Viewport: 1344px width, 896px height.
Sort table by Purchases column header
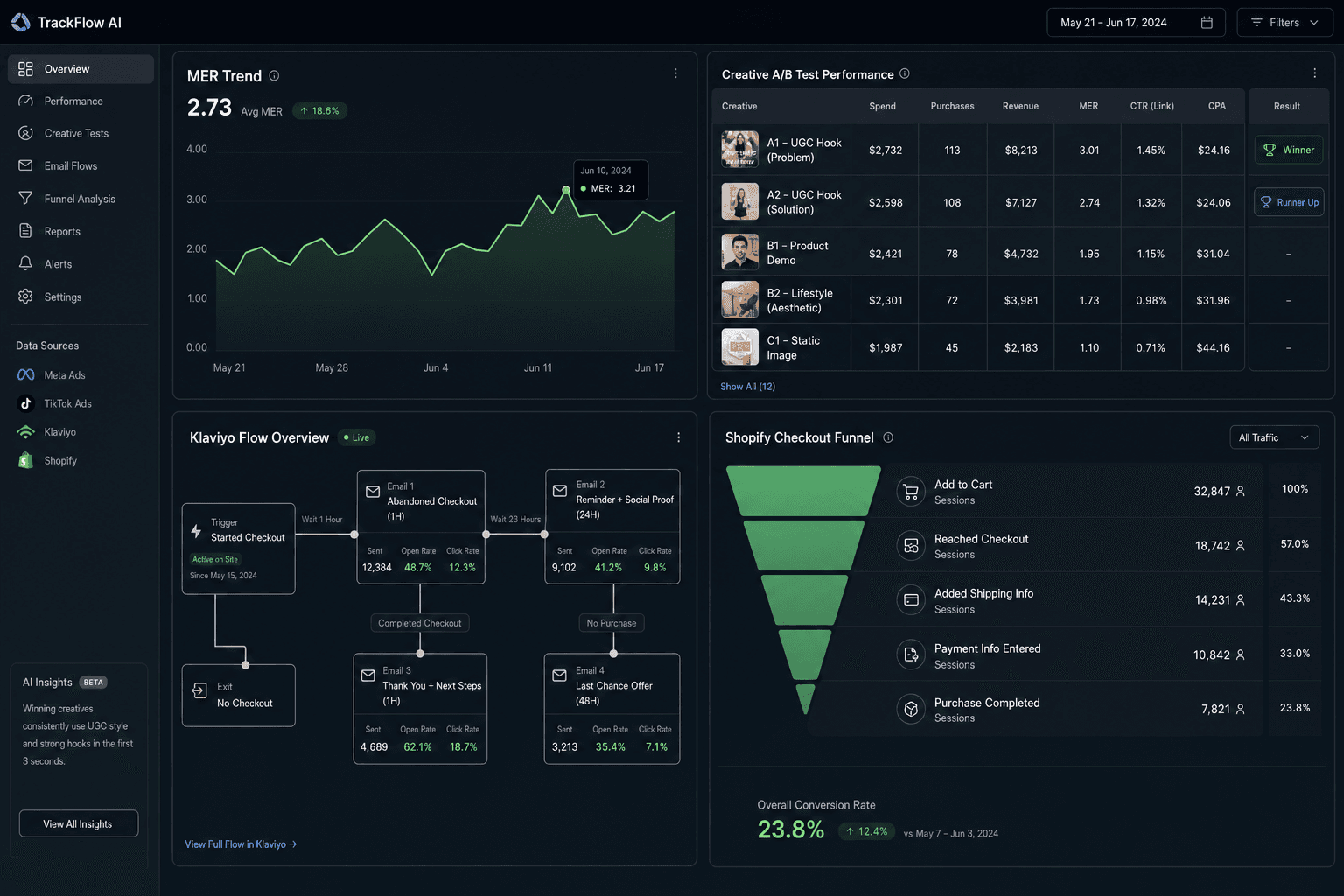tap(952, 106)
